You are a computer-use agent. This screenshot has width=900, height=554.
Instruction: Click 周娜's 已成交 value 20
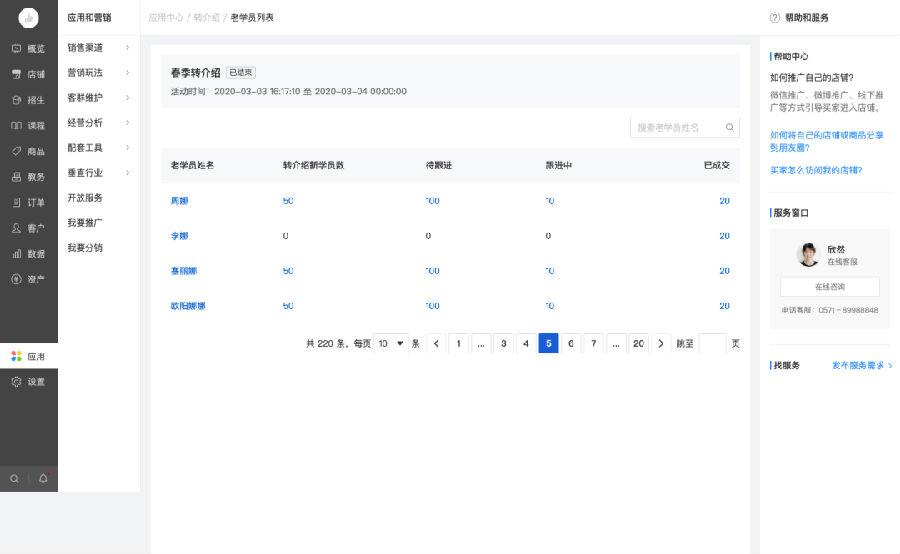pyautogui.click(x=724, y=201)
